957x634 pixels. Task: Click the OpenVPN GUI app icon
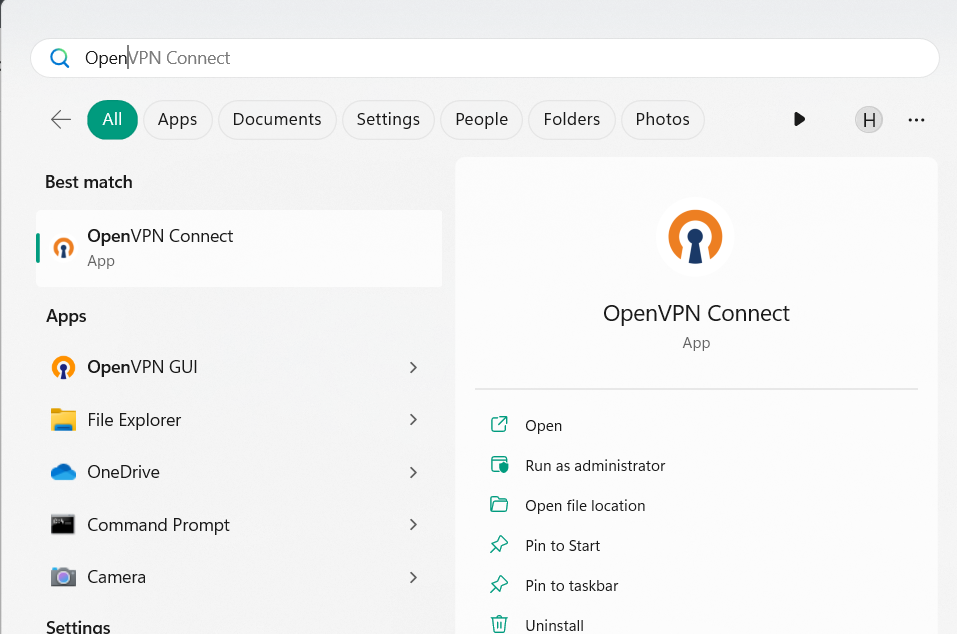pos(63,368)
